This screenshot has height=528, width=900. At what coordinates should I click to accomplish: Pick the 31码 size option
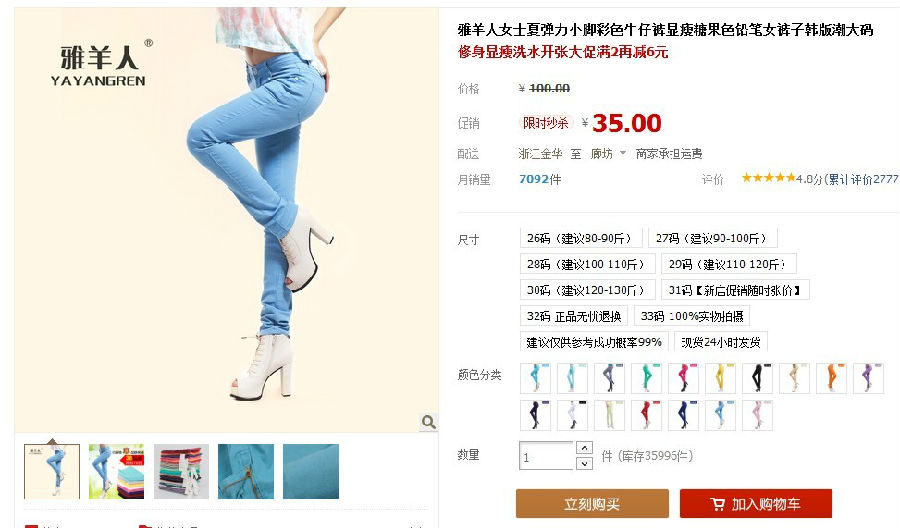coord(735,290)
